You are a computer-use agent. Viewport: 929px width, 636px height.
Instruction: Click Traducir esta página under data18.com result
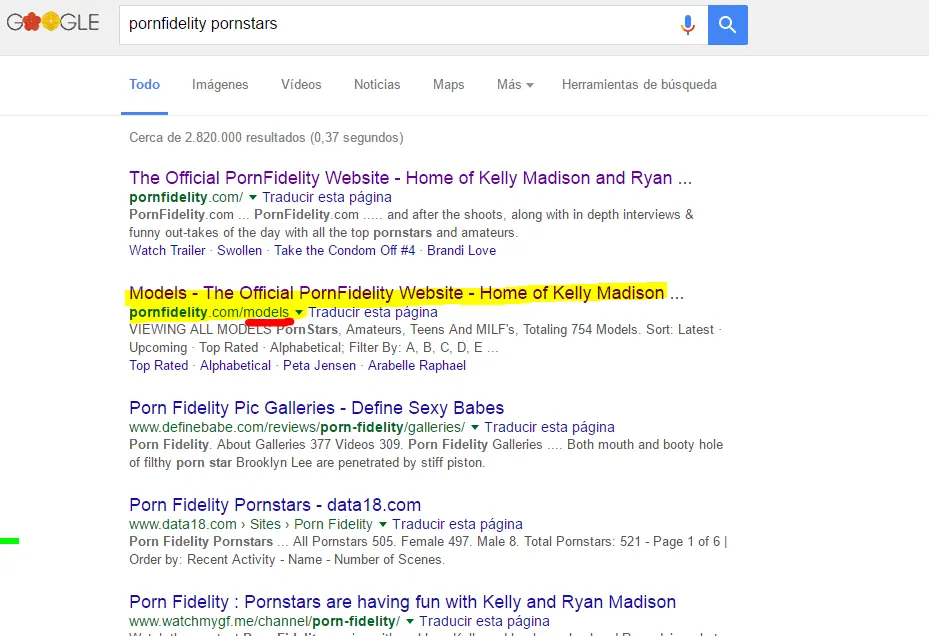[457, 525]
